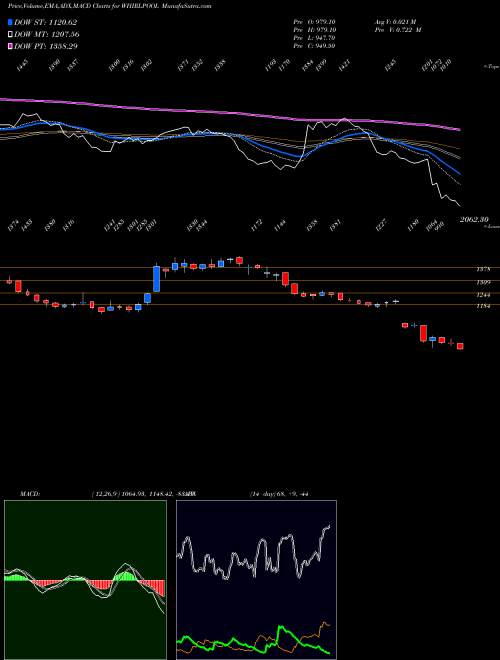Click the white DOW MT legend swatch
Image resolution: width=500 pixels, height=660 pixels.
pyautogui.click(x=10, y=34)
